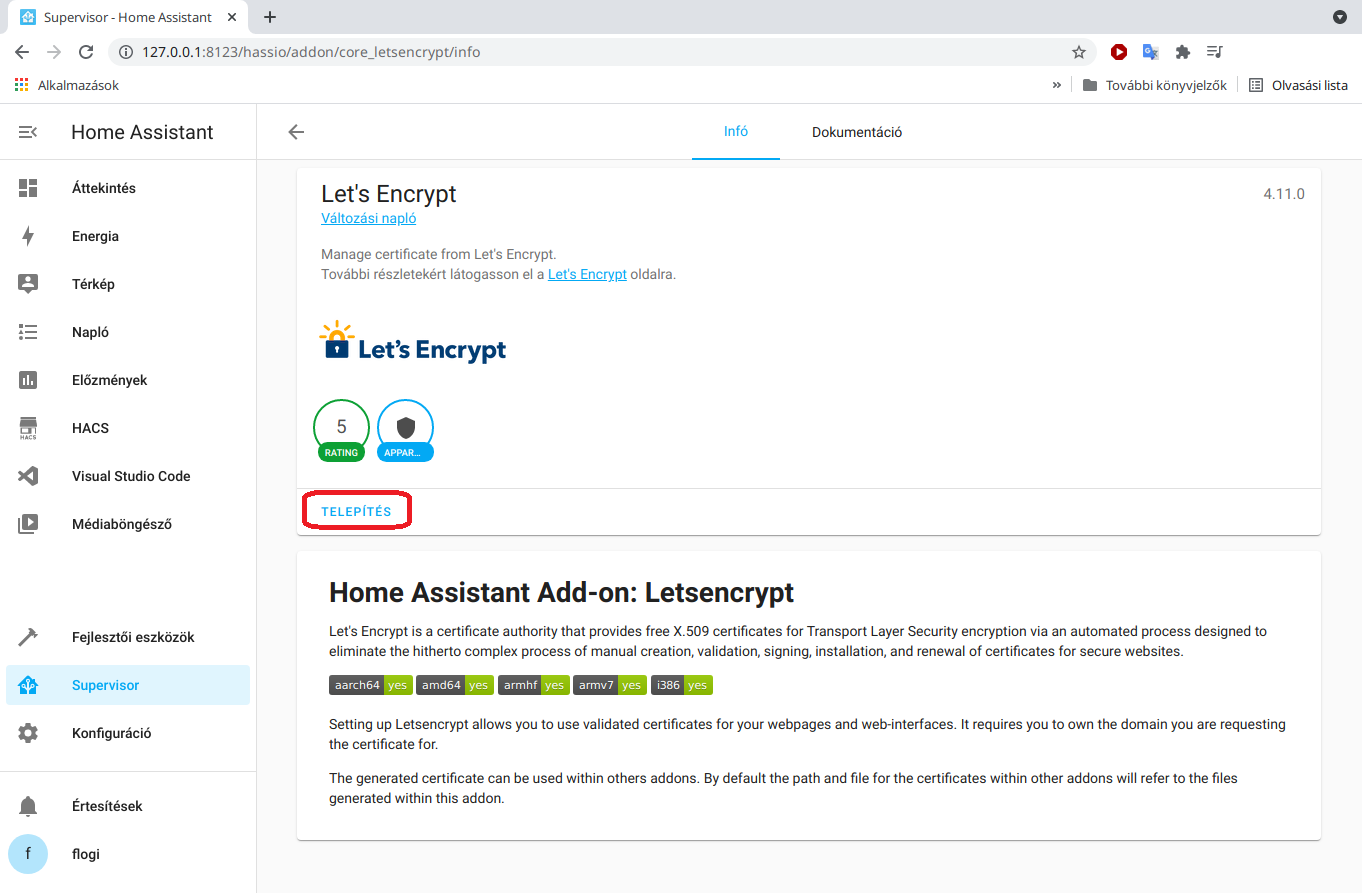Click the amd64 yes badge

[x=455, y=685]
